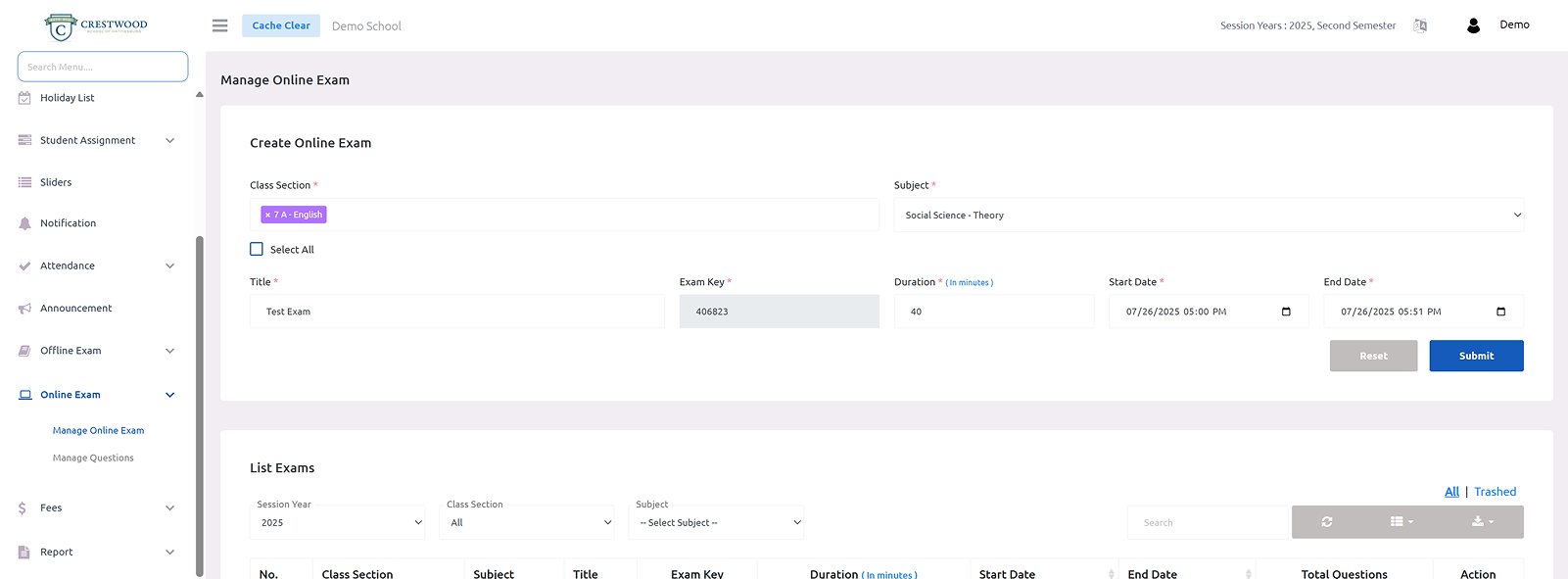Screen dimensions: 1568x579
Task: Open the Class Section filter dropdown
Action: 529,523
